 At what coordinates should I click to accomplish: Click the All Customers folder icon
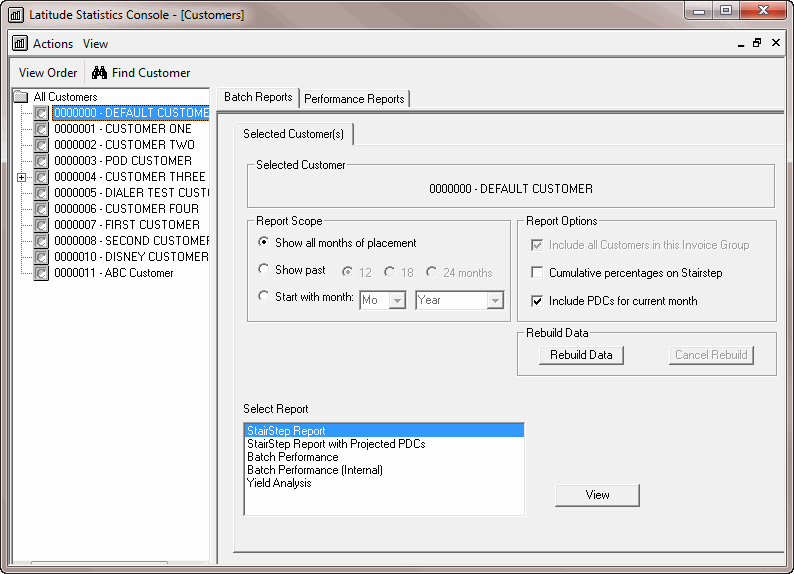20,97
